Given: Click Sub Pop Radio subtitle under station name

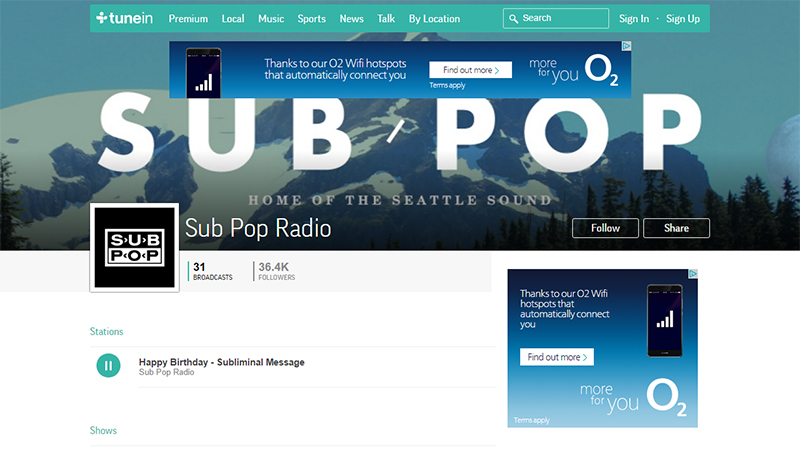Looking at the screenshot, I should [x=166, y=372].
